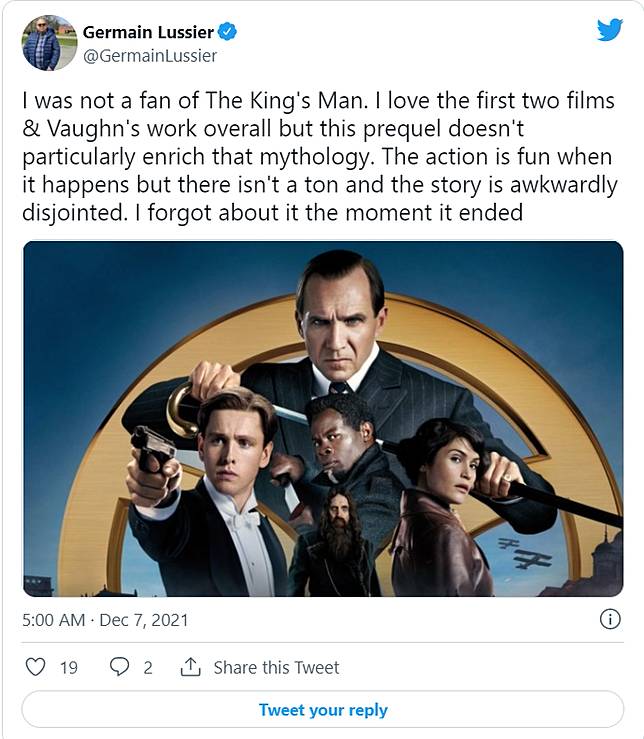Open the Twitter bird logo
This screenshot has height=739, width=644.
609,30
